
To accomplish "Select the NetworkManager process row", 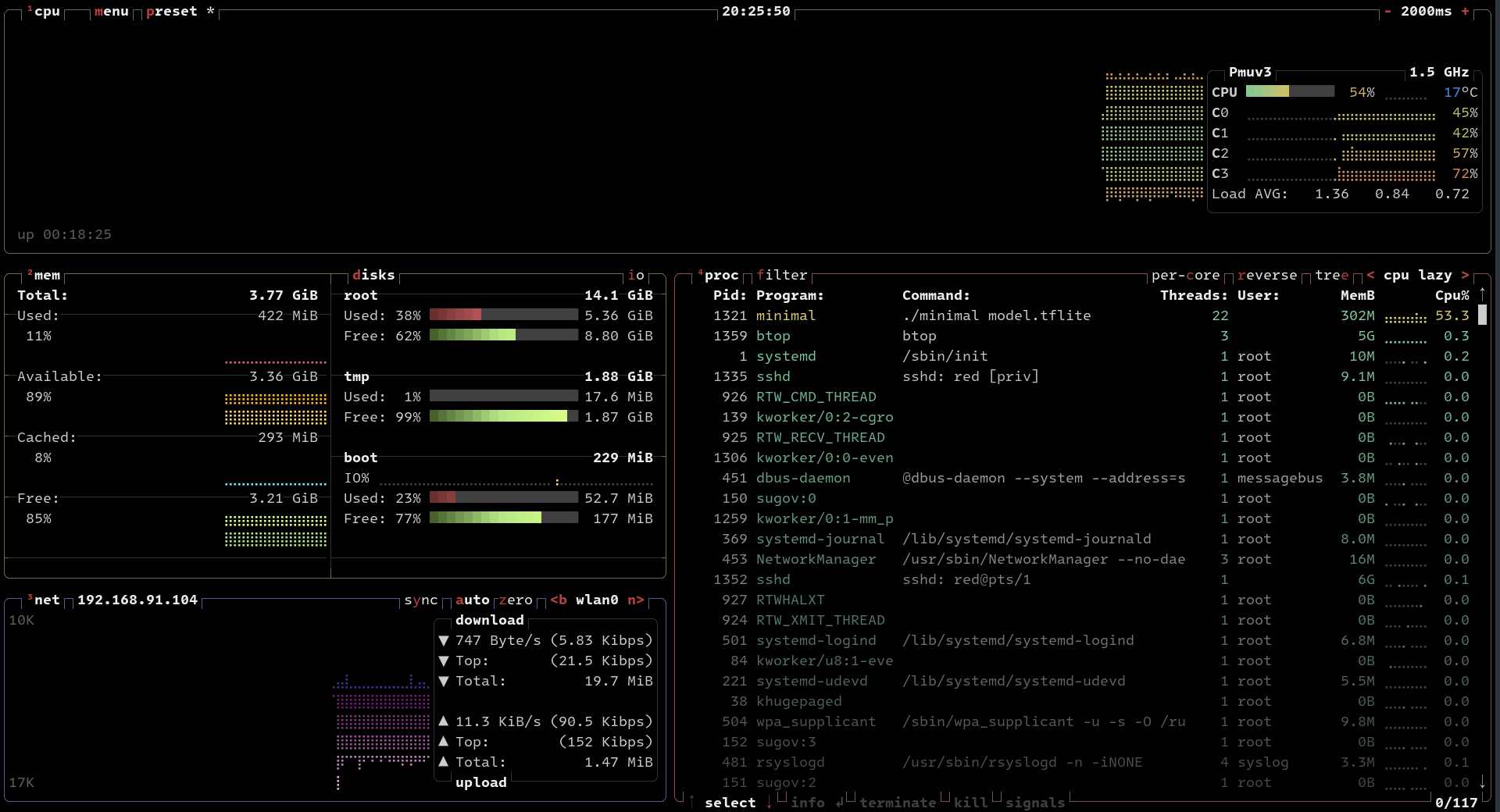I will [x=1091, y=560].
